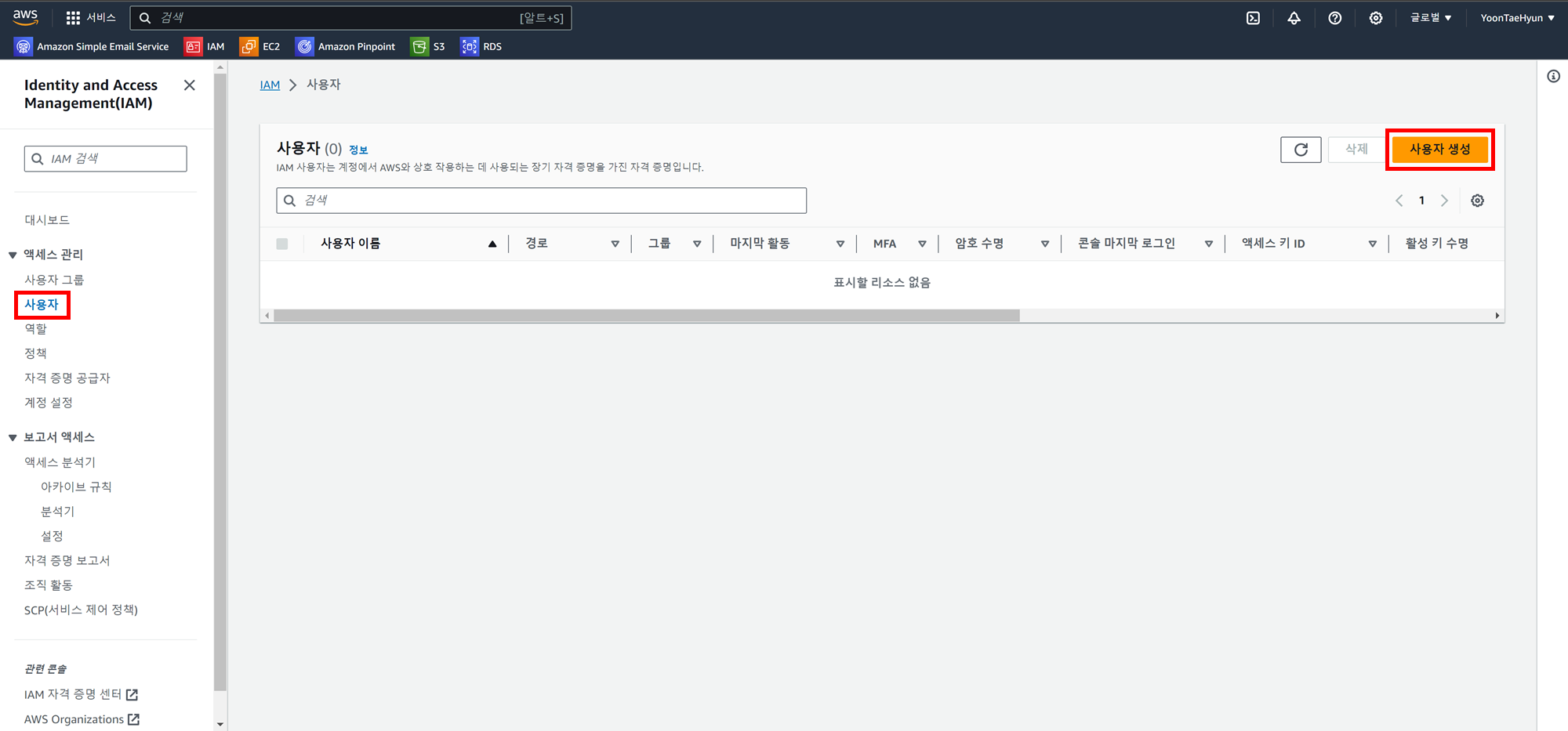Open CloudShell terminal icon
This screenshot has height=731, width=1568.
click(1253, 18)
